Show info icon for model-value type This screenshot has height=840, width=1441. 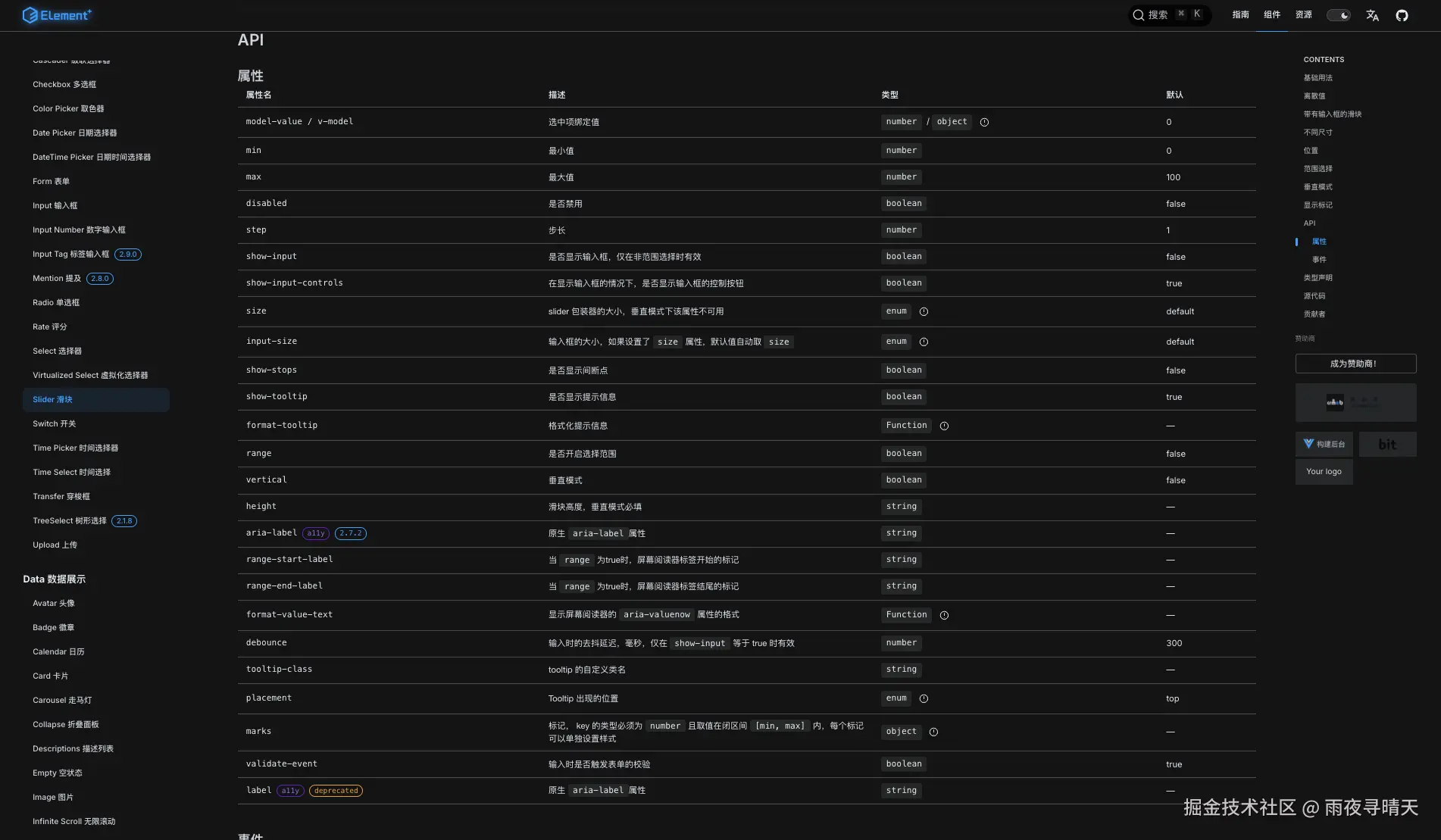click(x=984, y=122)
